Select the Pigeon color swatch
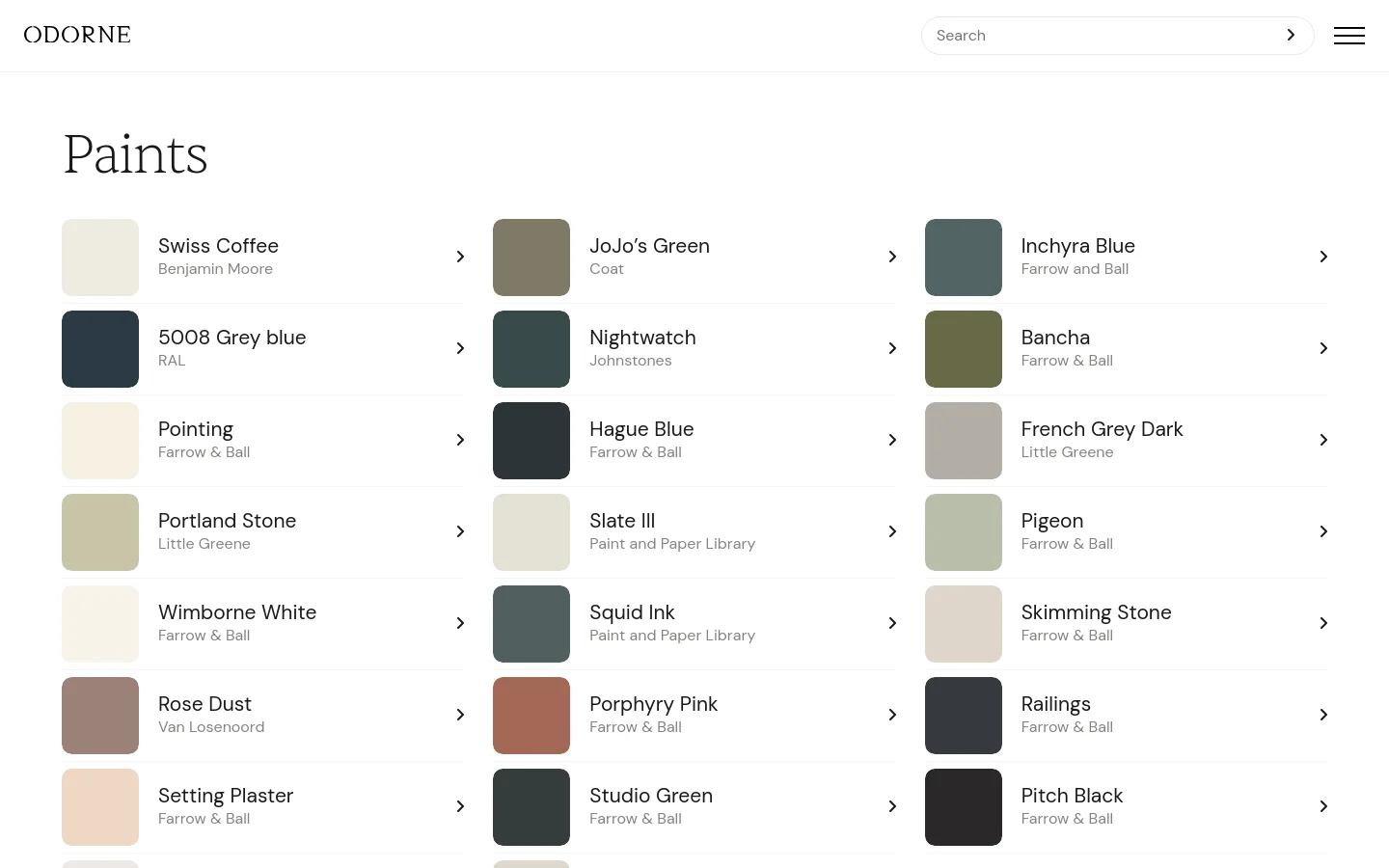This screenshot has width=1389, height=868. coord(964,532)
